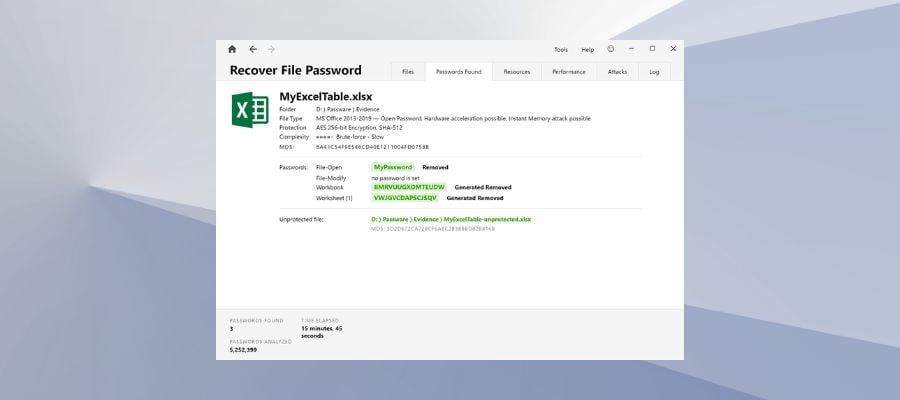
Task: Select the Passwords Found tab
Action: coord(459,72)
